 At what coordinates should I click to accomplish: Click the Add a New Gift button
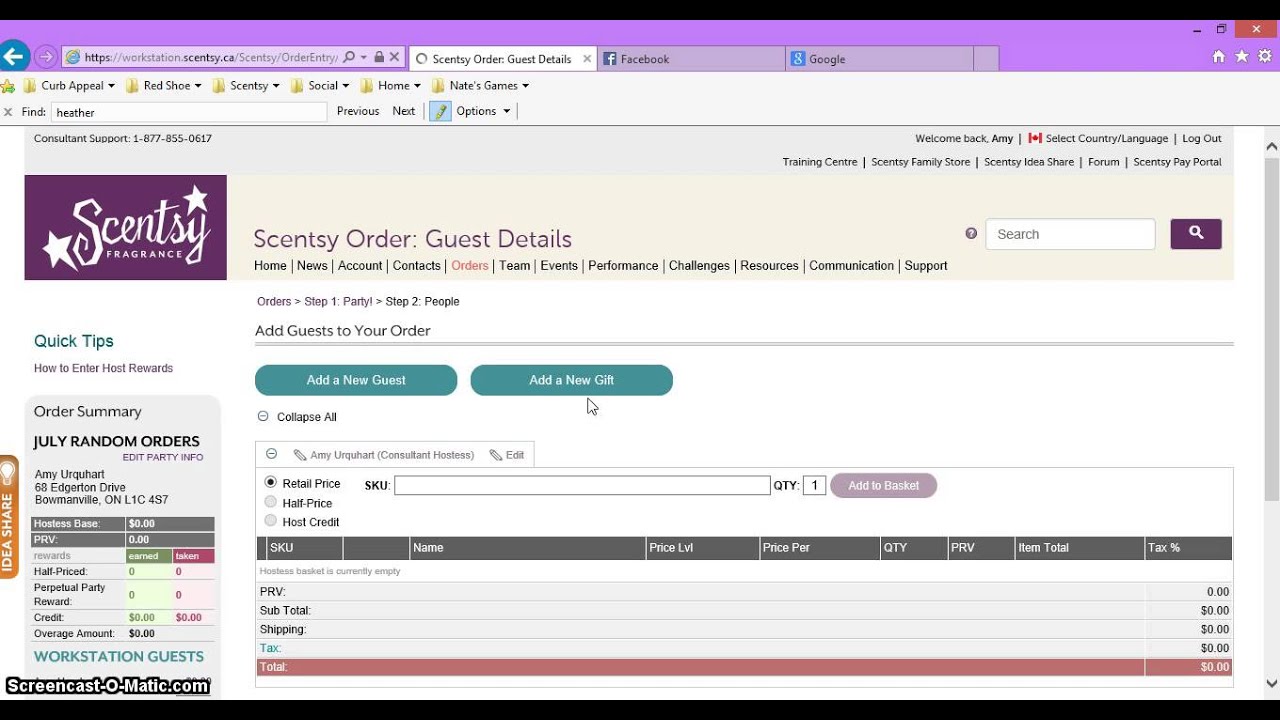[x=572, y=380]
